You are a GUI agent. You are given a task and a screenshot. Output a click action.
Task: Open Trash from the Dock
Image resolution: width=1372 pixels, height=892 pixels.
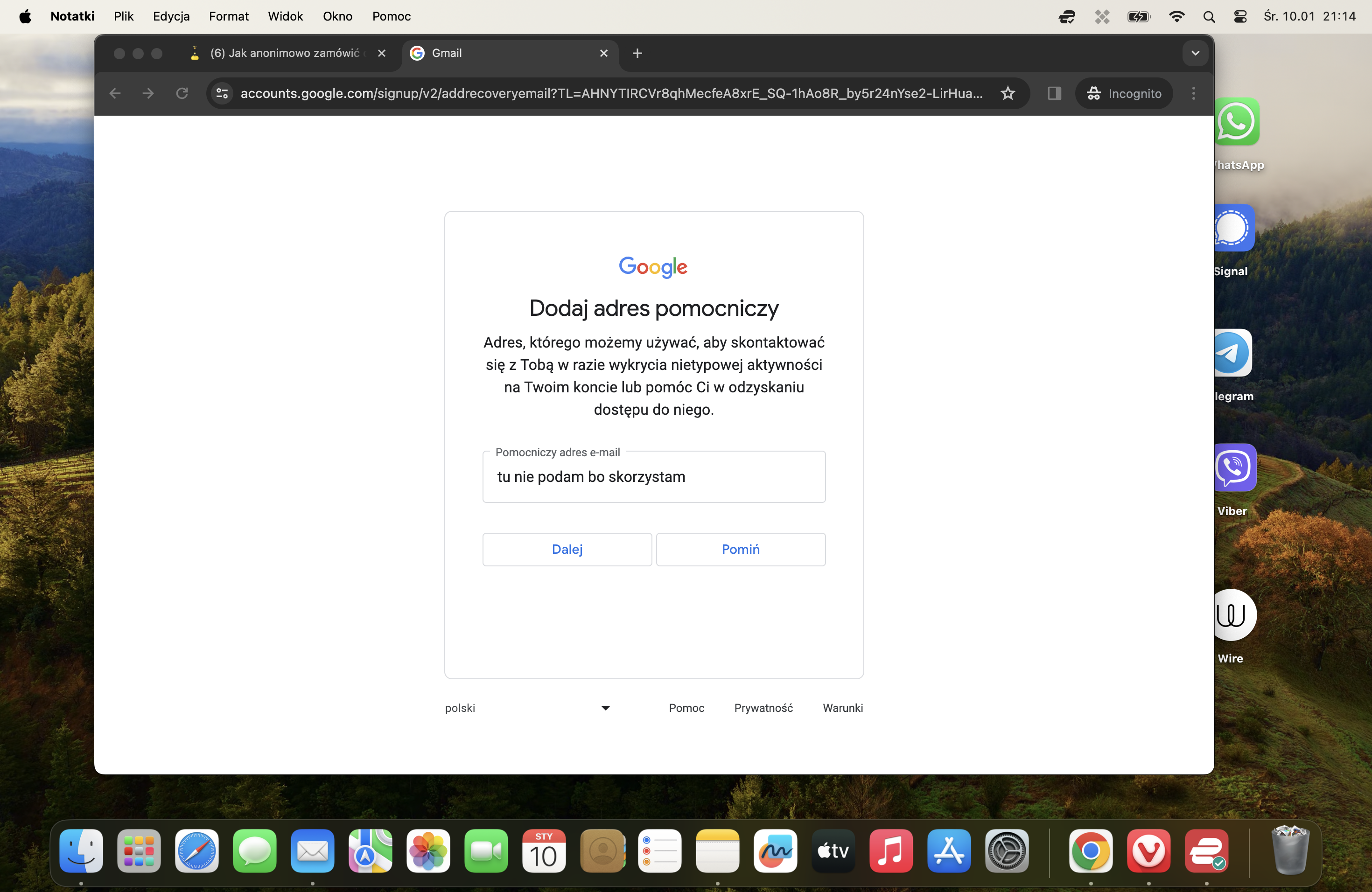(1289, 850)
